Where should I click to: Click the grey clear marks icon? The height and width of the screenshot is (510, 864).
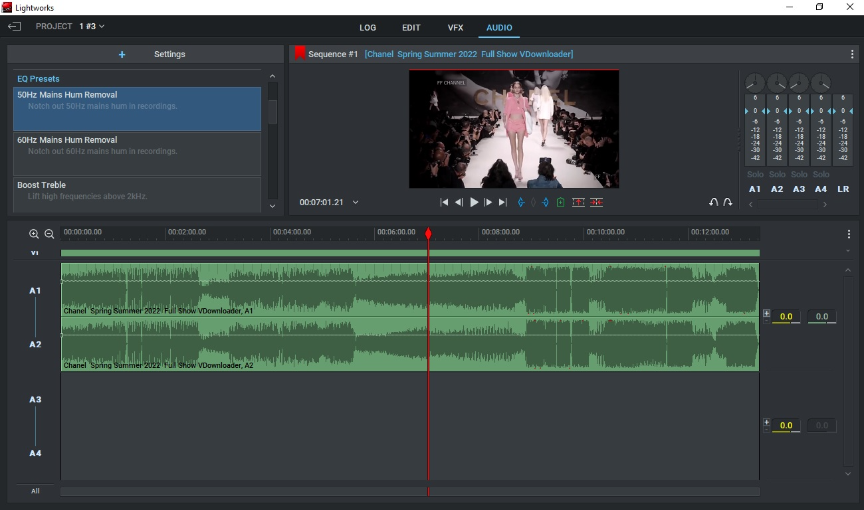(x=533, y=203)
